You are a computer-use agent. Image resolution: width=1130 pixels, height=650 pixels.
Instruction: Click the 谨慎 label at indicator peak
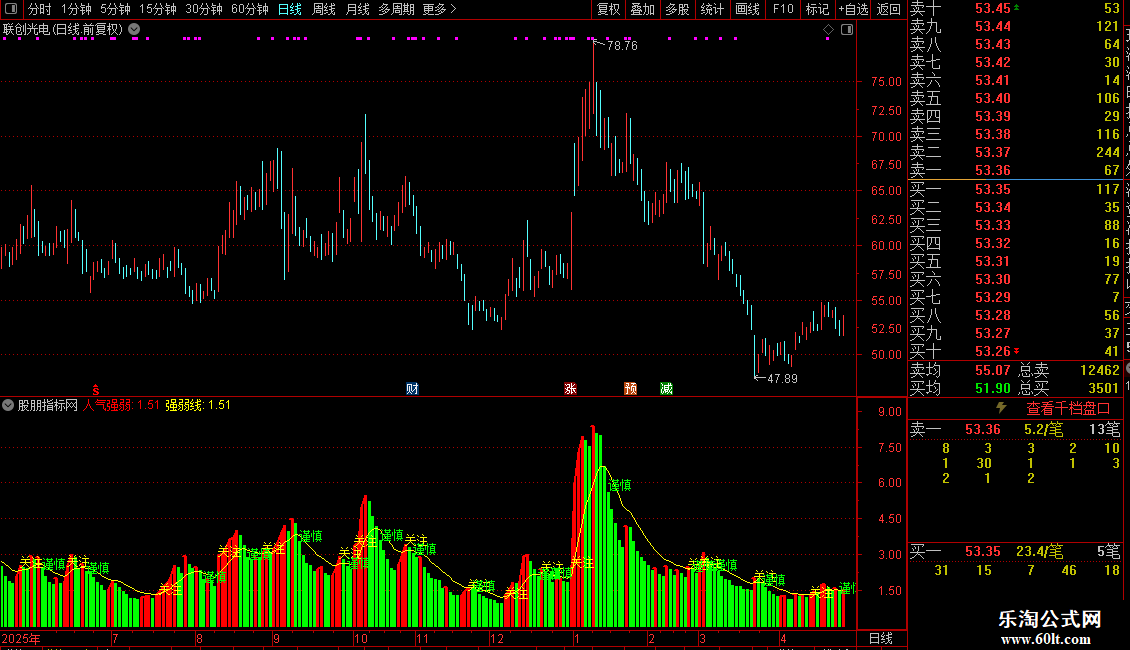pos(620,486)
